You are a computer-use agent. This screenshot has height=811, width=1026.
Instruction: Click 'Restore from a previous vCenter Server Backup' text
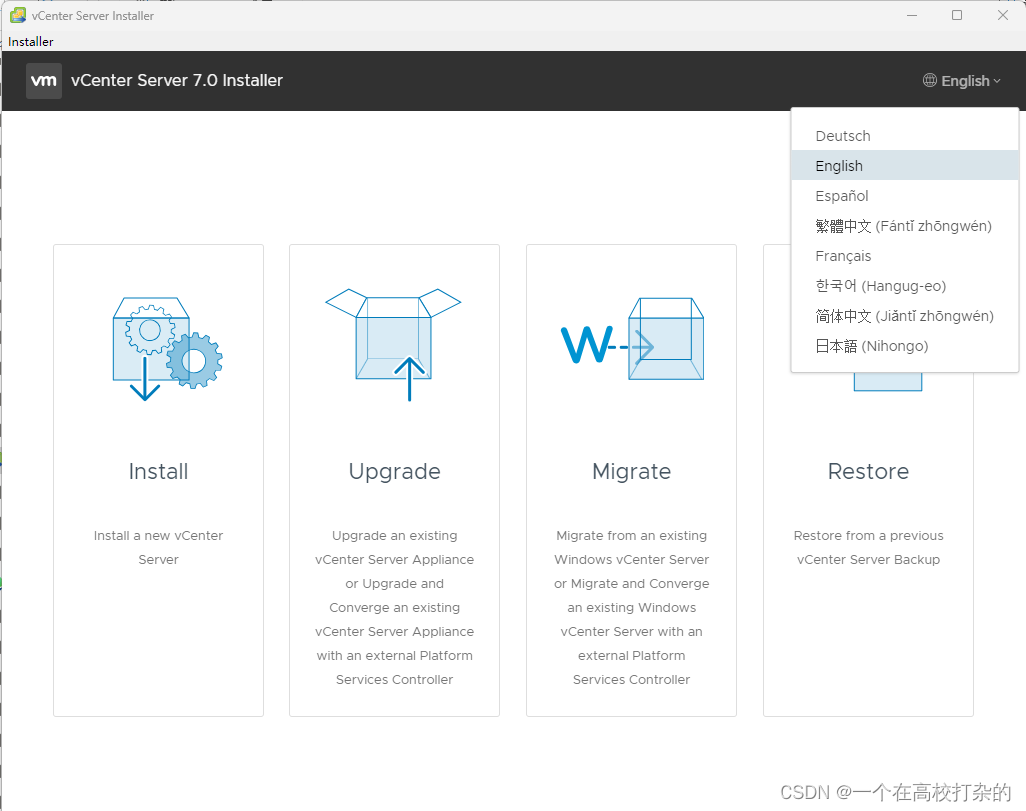coord(868,547)
